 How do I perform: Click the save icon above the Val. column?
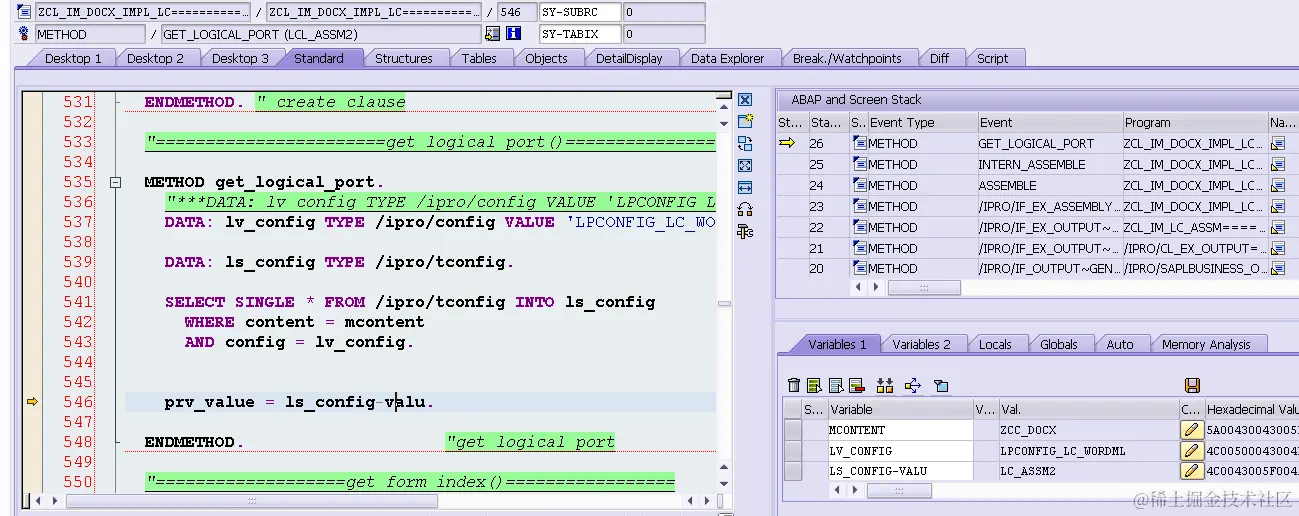1191,385
